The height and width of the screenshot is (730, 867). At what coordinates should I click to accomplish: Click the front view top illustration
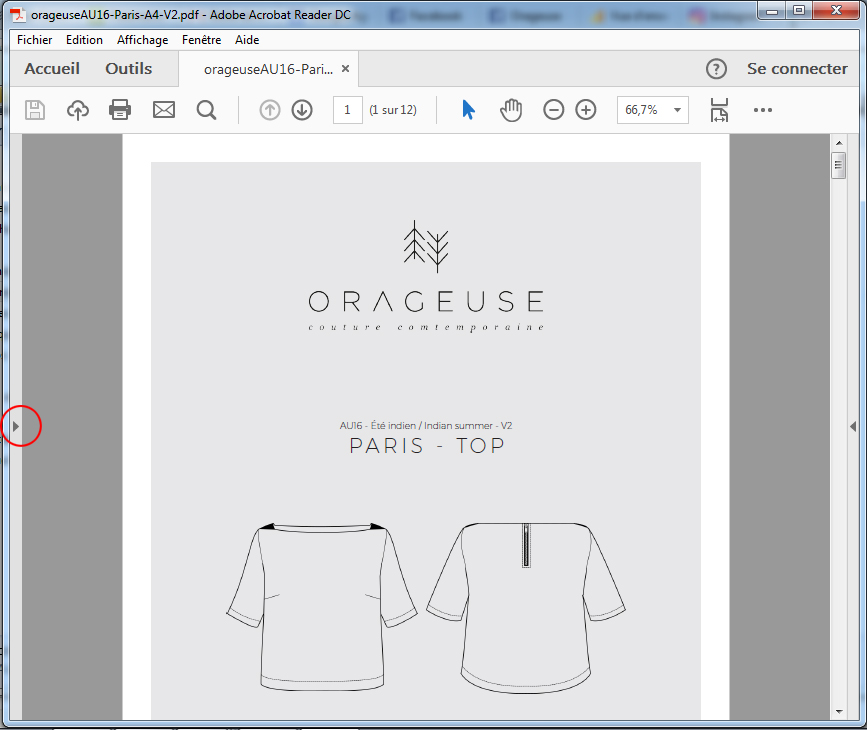click(322, 607)
